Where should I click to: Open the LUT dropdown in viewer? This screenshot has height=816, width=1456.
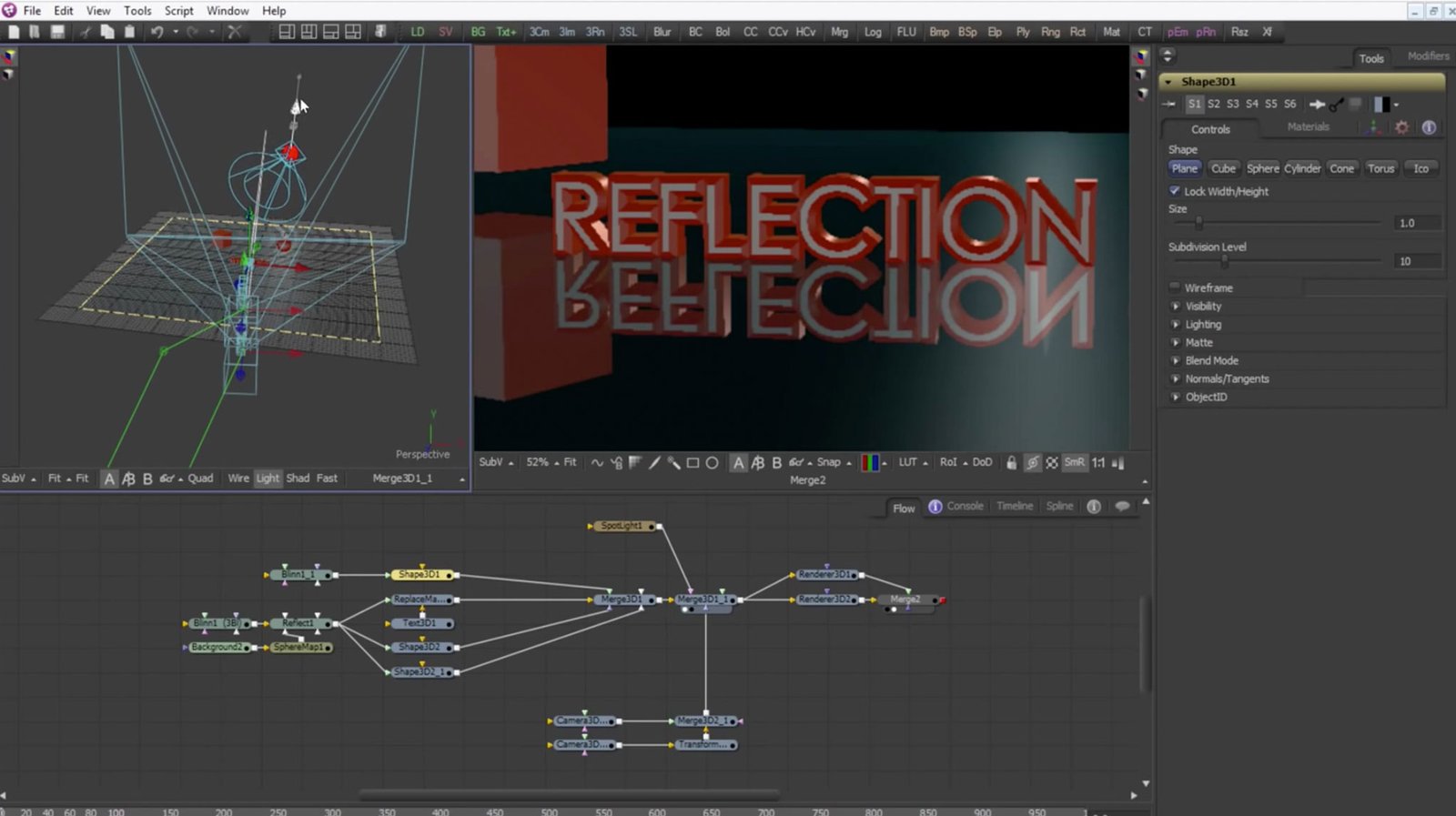click(913, 463)
